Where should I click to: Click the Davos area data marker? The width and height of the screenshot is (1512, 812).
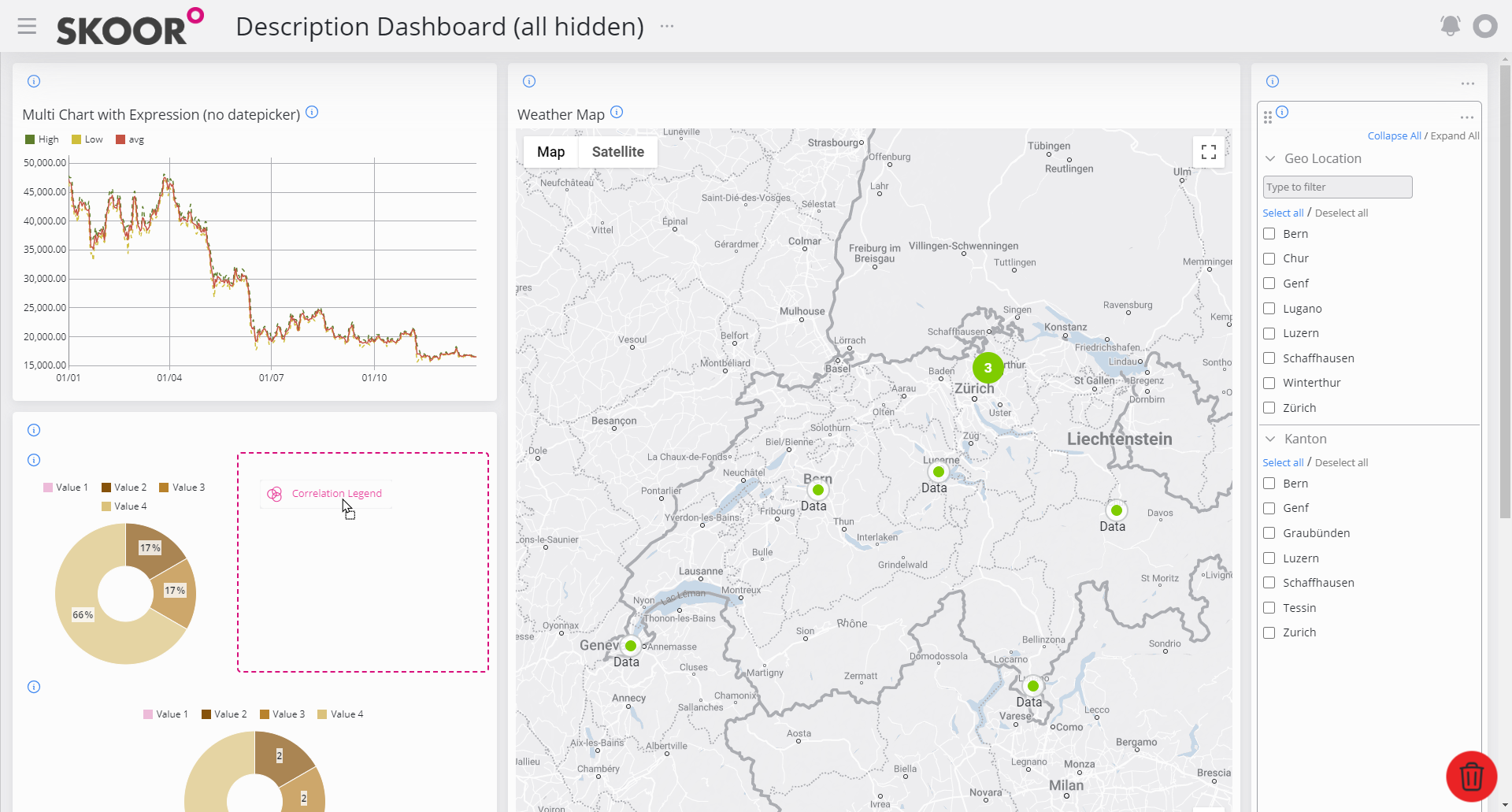pyautogui.click(x=1116, y=510)
